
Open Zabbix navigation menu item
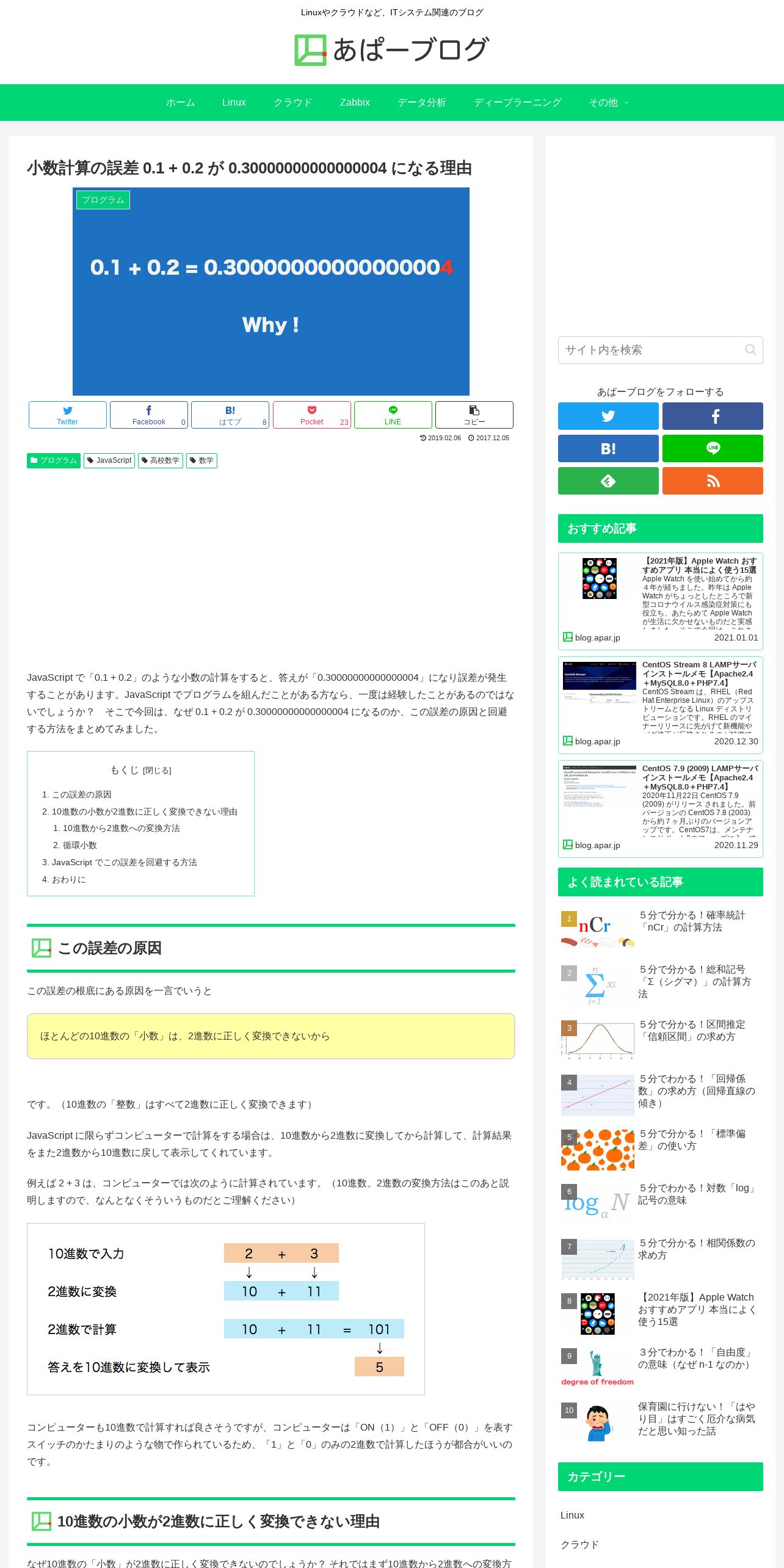click(355, 103)
